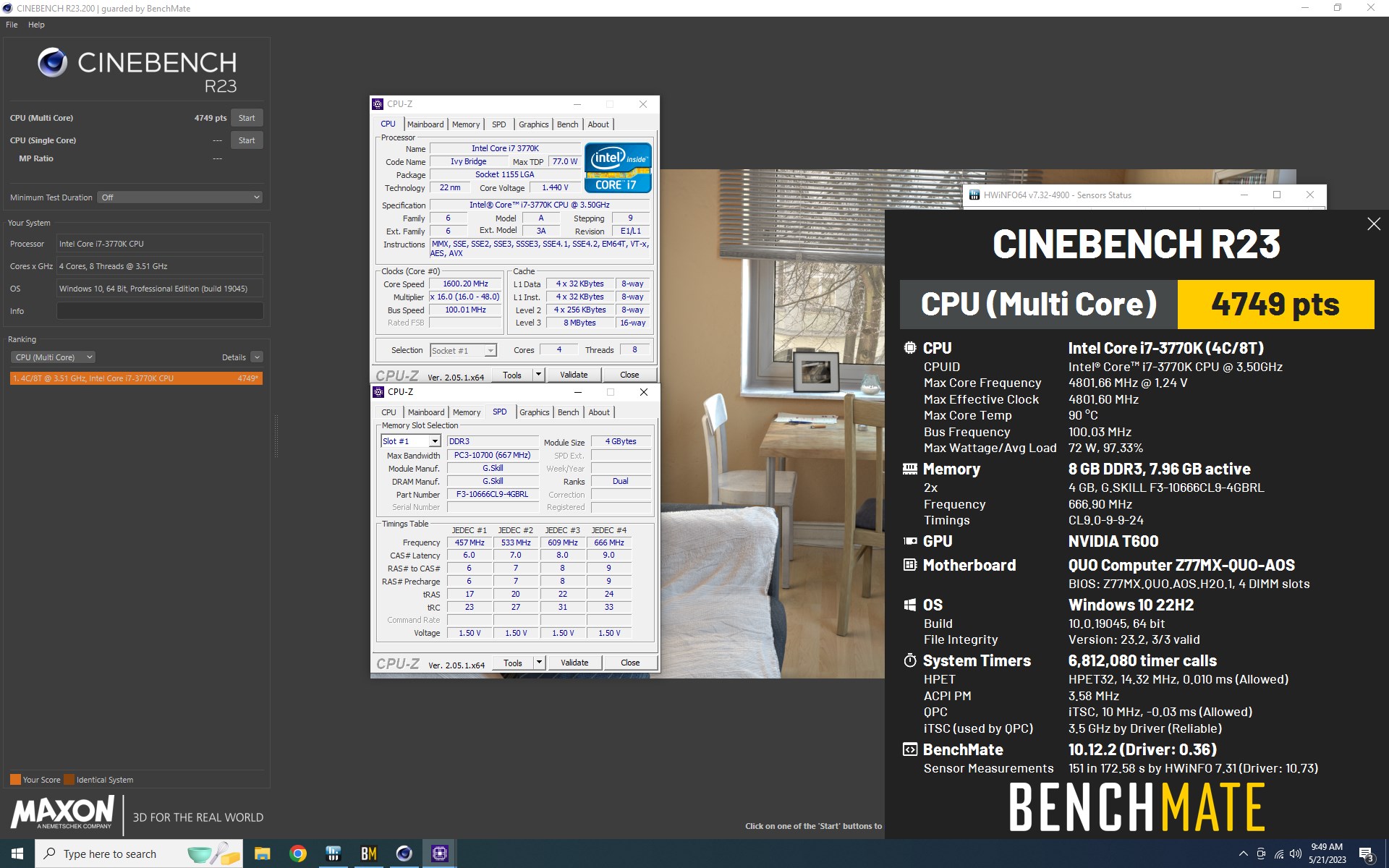The width and height of the screenshot is (1389, 868).
Task: Click the Core Speed value 1600.20 MHz
Action: (x=465, y=284)
